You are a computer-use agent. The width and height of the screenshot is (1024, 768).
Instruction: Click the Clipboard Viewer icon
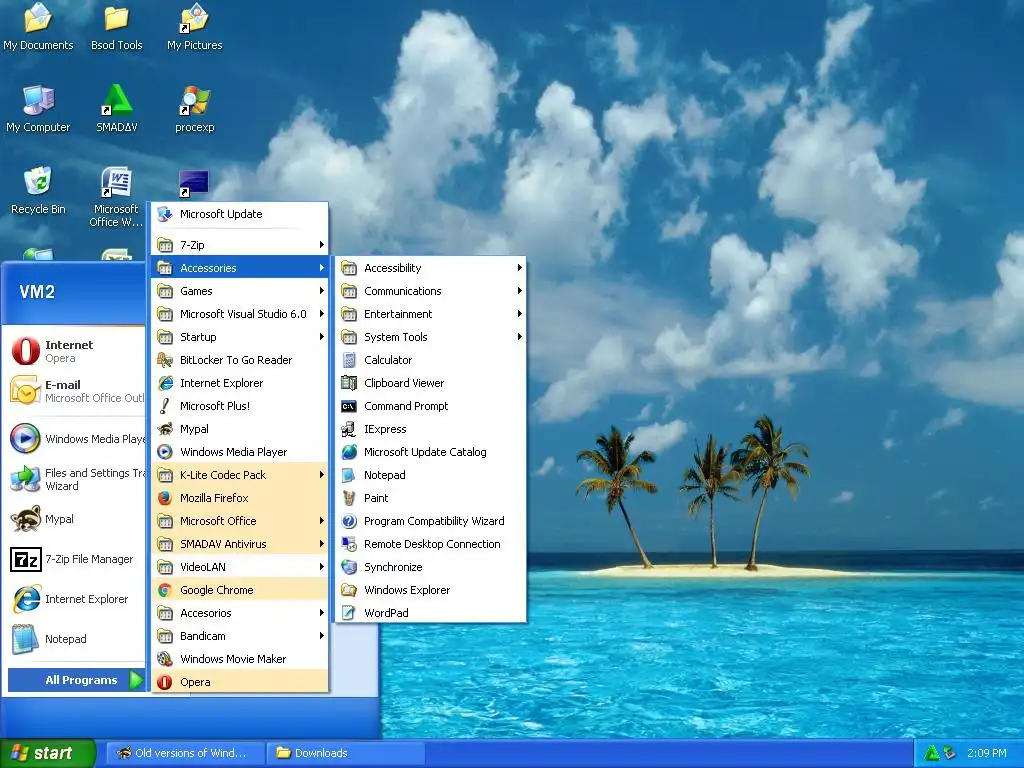coord(349,383)
